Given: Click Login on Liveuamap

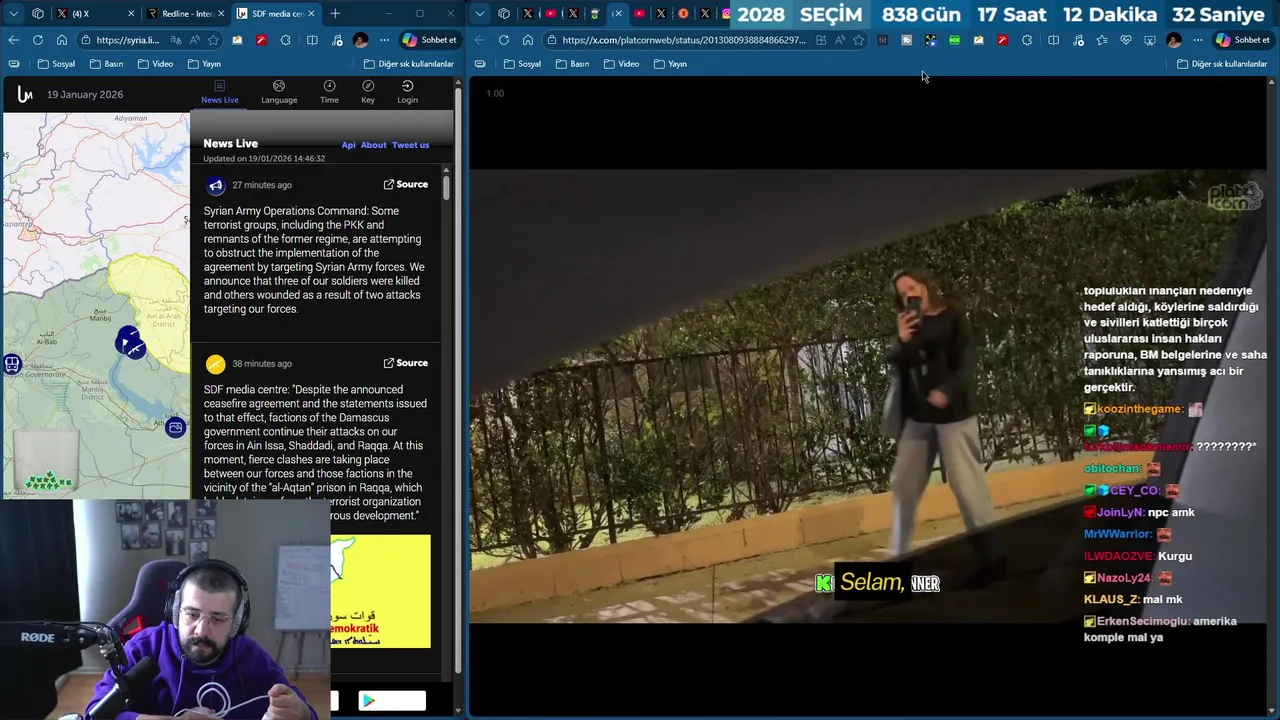Looking at the screenshot, I should (407, 92).
